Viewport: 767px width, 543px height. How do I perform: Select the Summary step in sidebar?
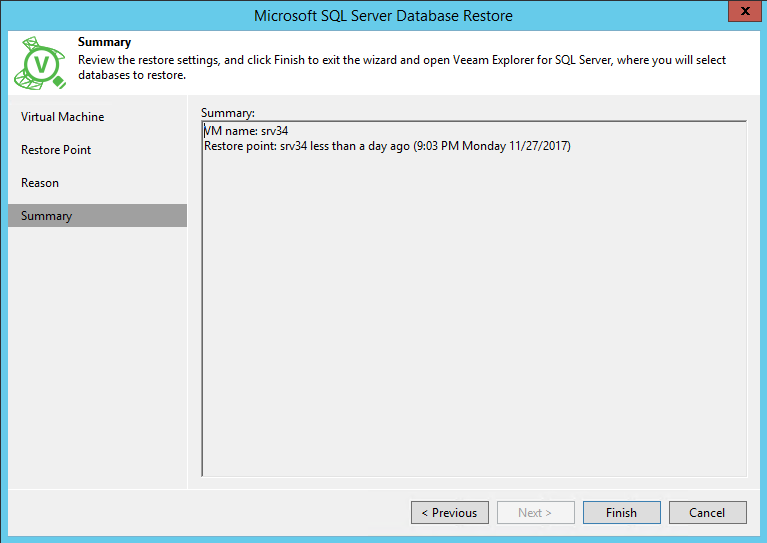pos(97,216)
